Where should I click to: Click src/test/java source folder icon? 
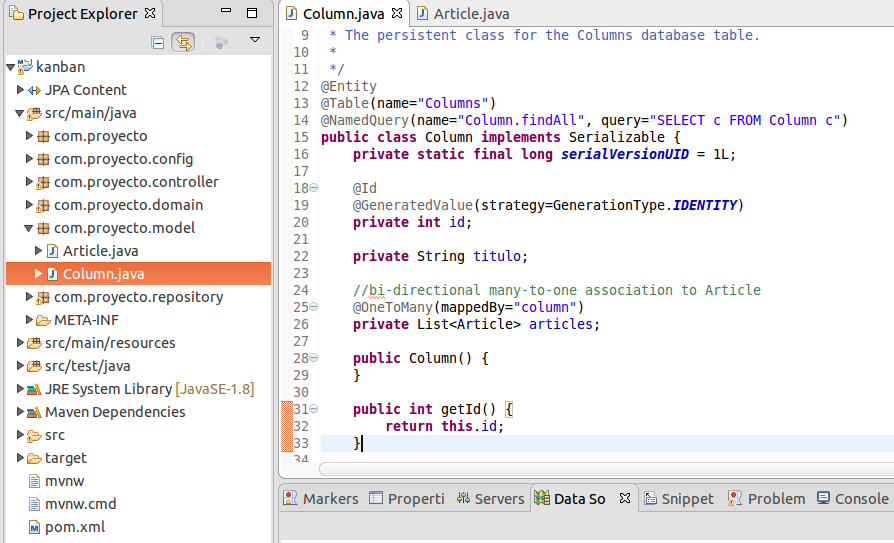[x=34, y=366]
